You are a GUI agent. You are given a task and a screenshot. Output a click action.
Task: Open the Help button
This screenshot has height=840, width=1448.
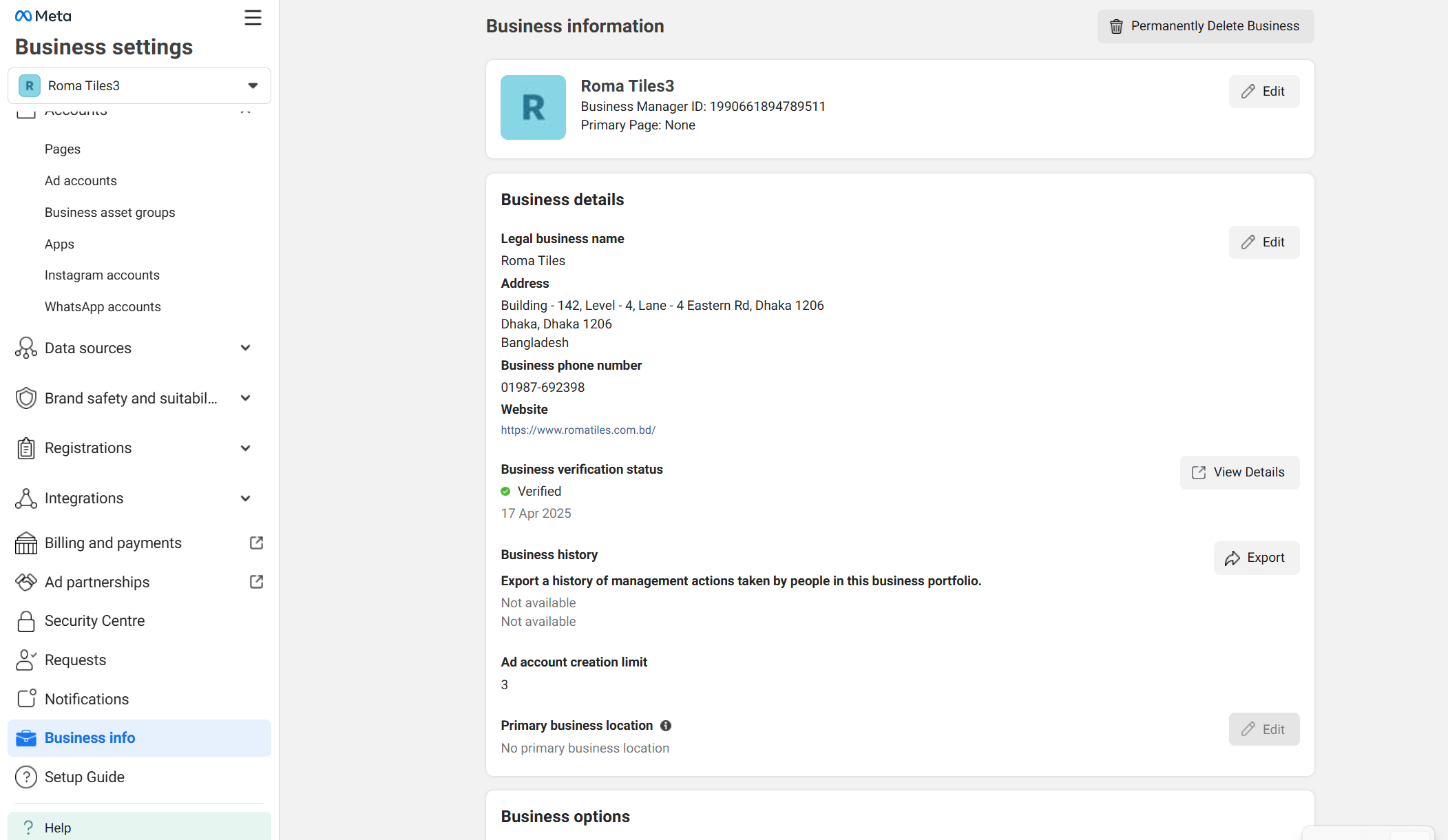pos(139,827)
